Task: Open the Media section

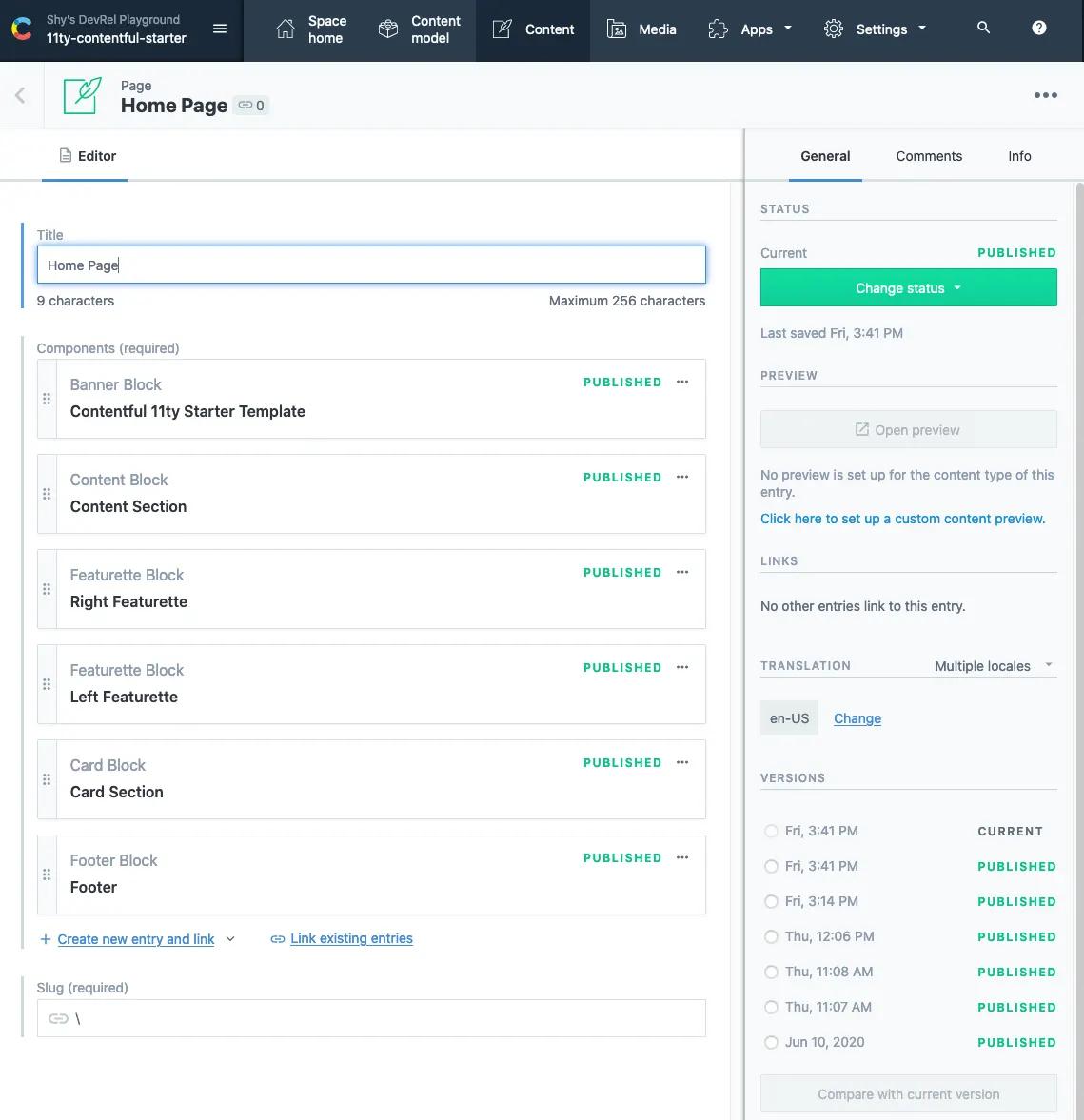Action: [641, 29]
